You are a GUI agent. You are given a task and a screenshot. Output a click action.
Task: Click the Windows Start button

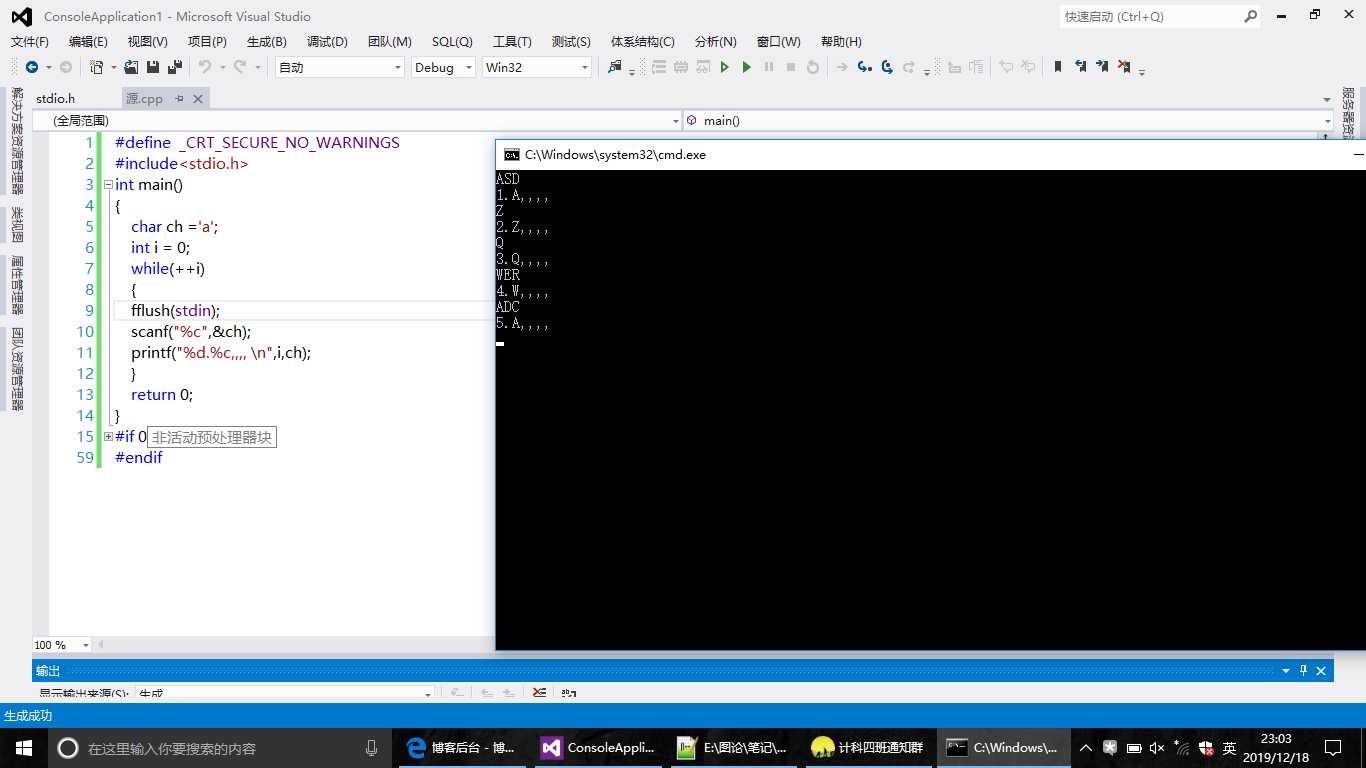24,747
